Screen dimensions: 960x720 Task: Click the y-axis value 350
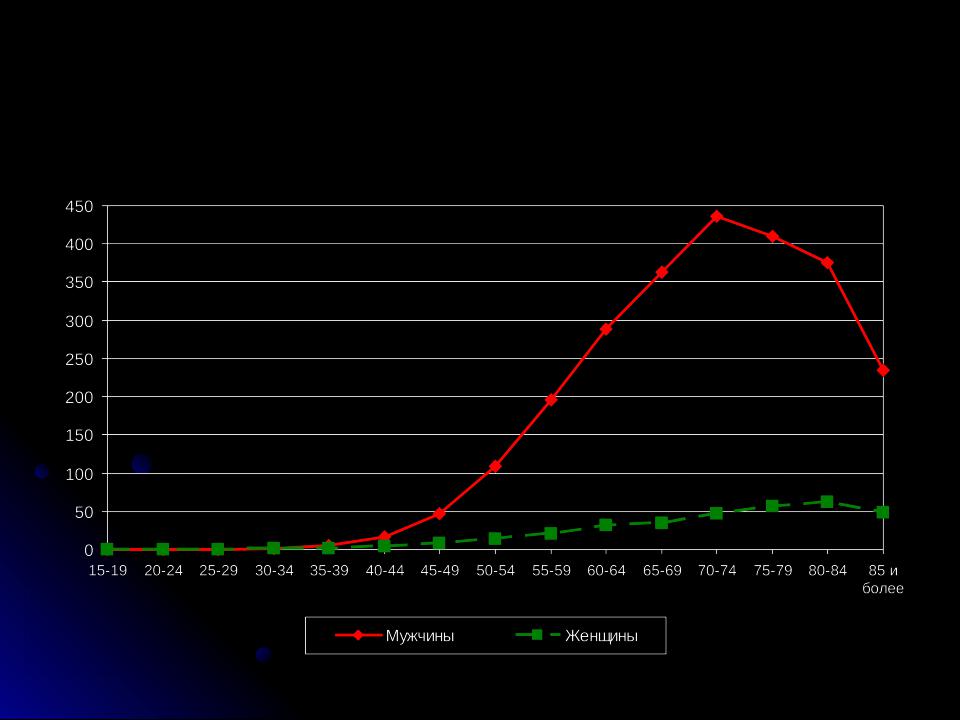tap(79, 283)
